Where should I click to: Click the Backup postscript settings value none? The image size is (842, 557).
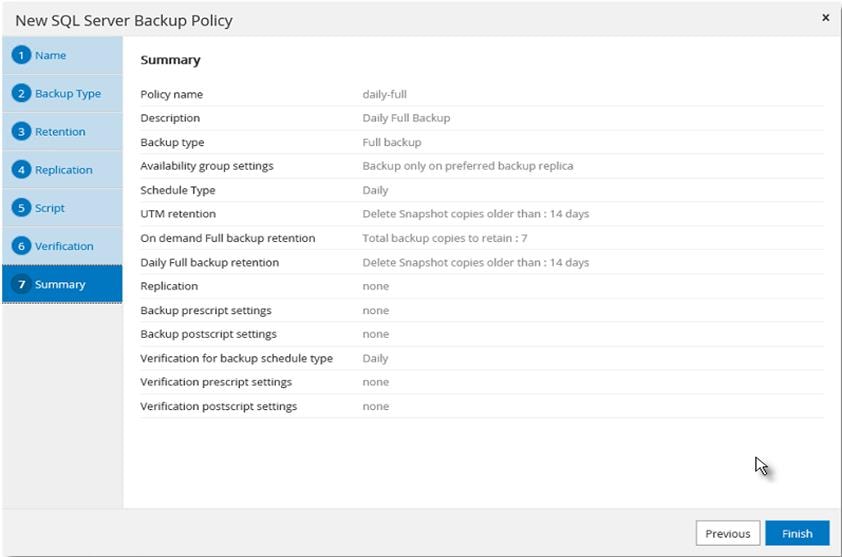coord(376,334)
